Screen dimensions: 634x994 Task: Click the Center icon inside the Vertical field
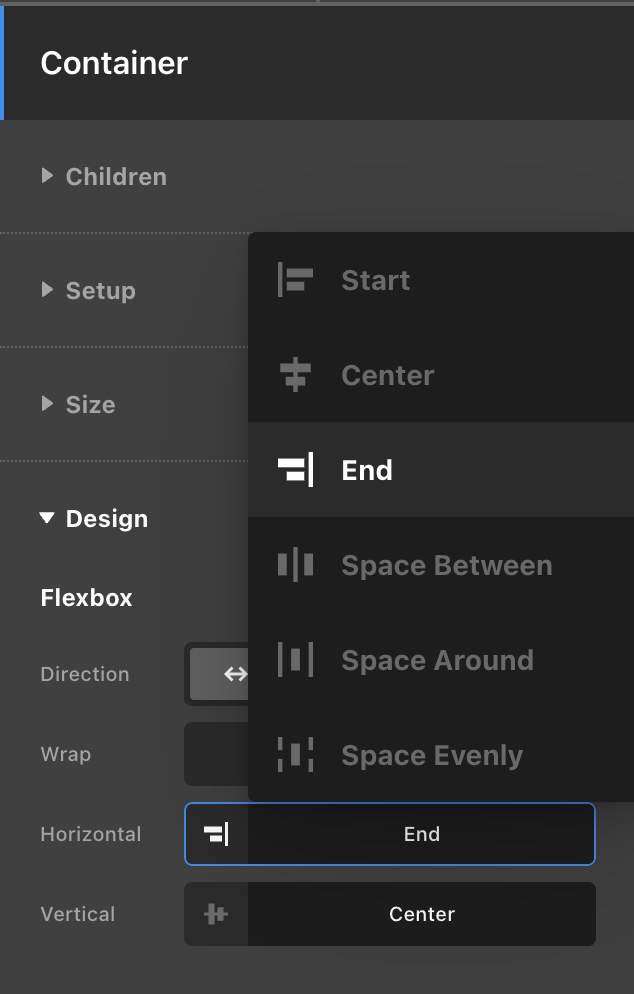click(x=216, y=914)
